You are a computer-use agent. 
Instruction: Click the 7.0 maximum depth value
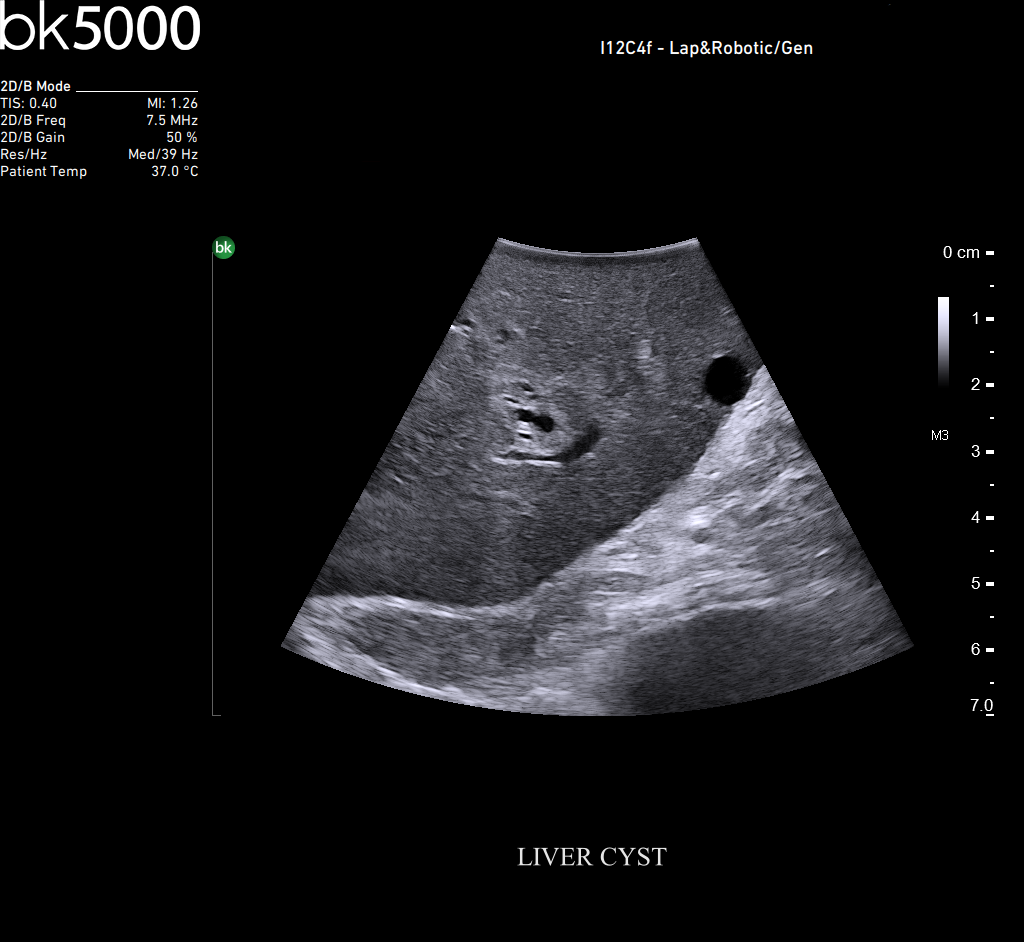coord(981,706)
